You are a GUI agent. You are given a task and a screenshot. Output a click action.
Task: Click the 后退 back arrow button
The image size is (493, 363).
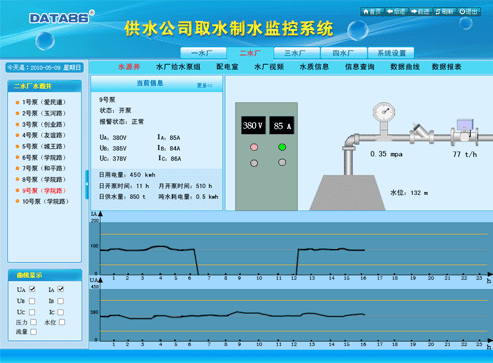(396, 12)
